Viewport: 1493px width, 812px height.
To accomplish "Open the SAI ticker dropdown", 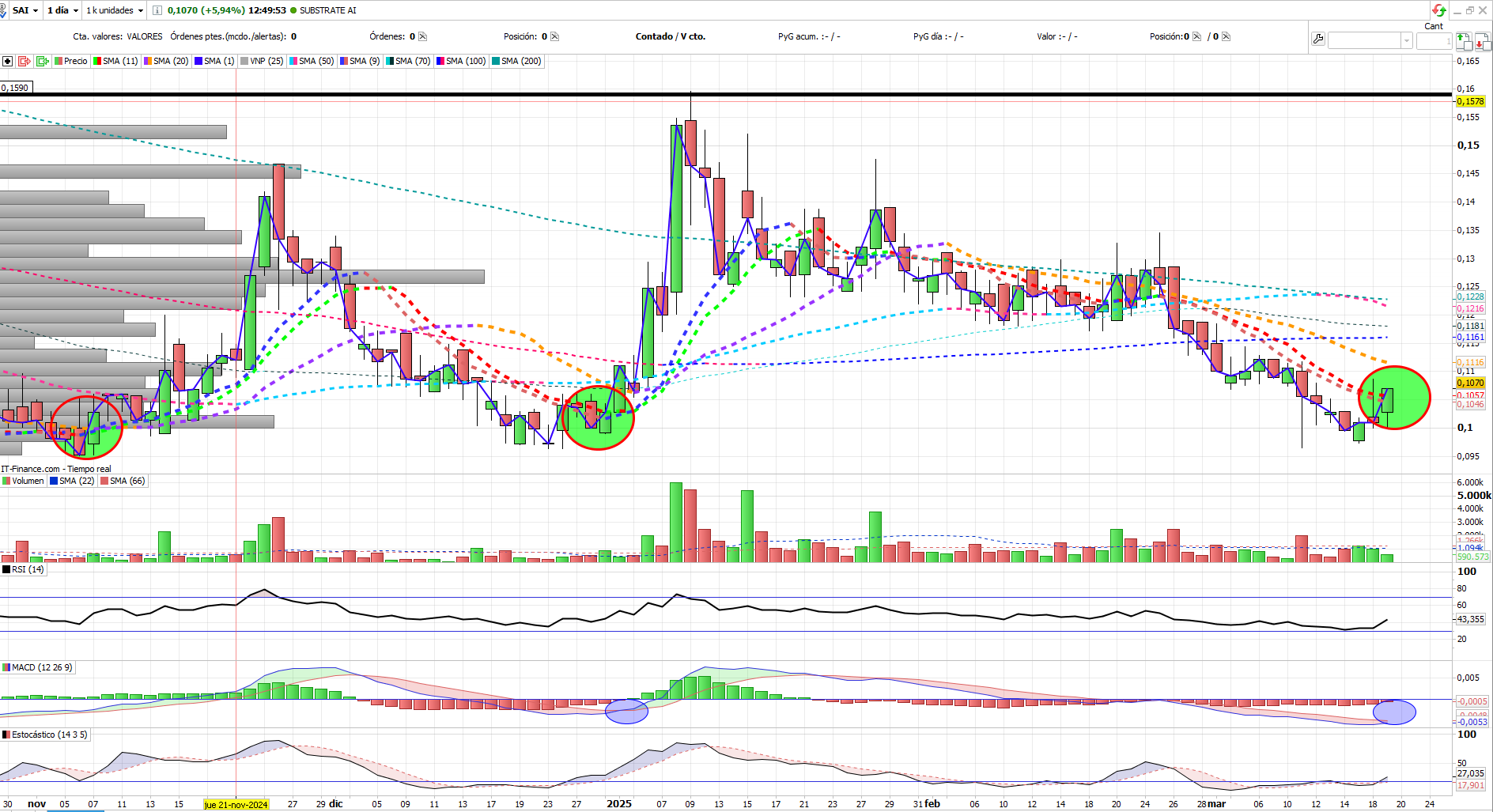I will coord(25,10).
